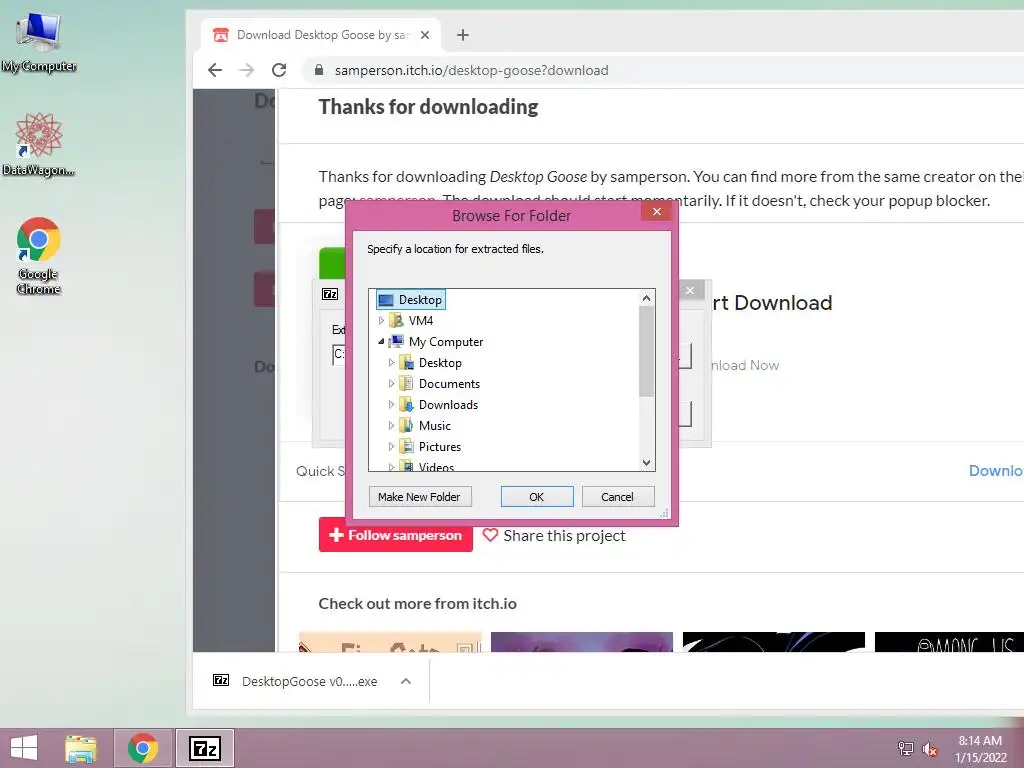Expand the Pictures tree node

pyautogui.click(x=391, y=447)
